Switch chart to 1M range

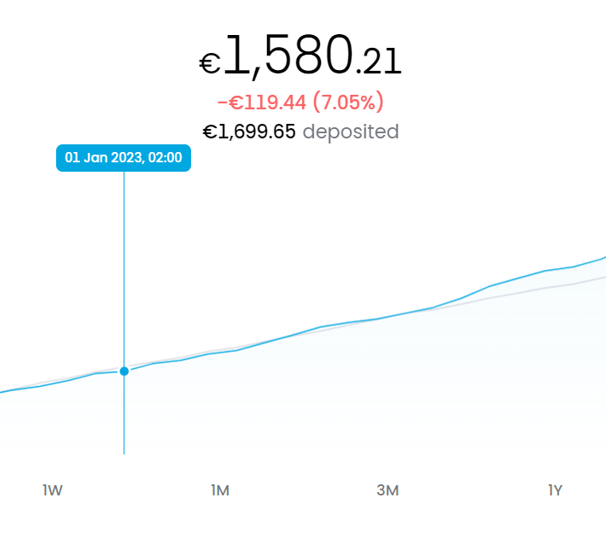click(x=220, y=490)
